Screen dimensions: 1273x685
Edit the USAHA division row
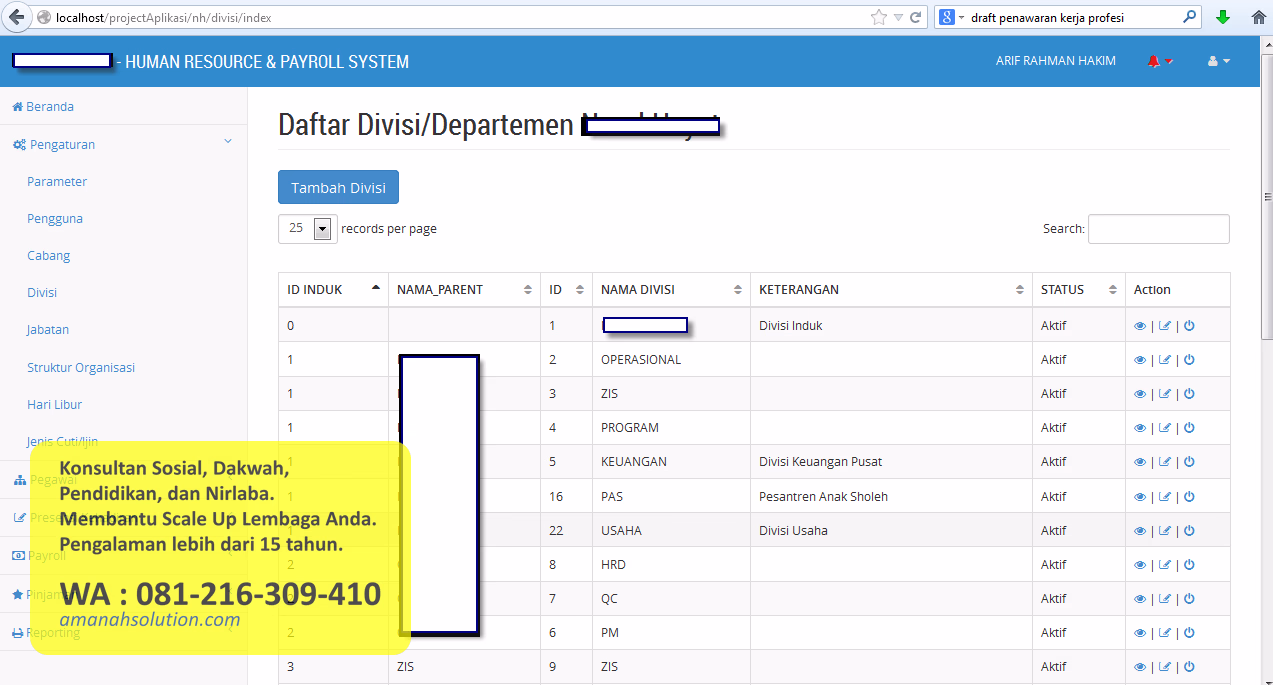(x=1164, y=531)
